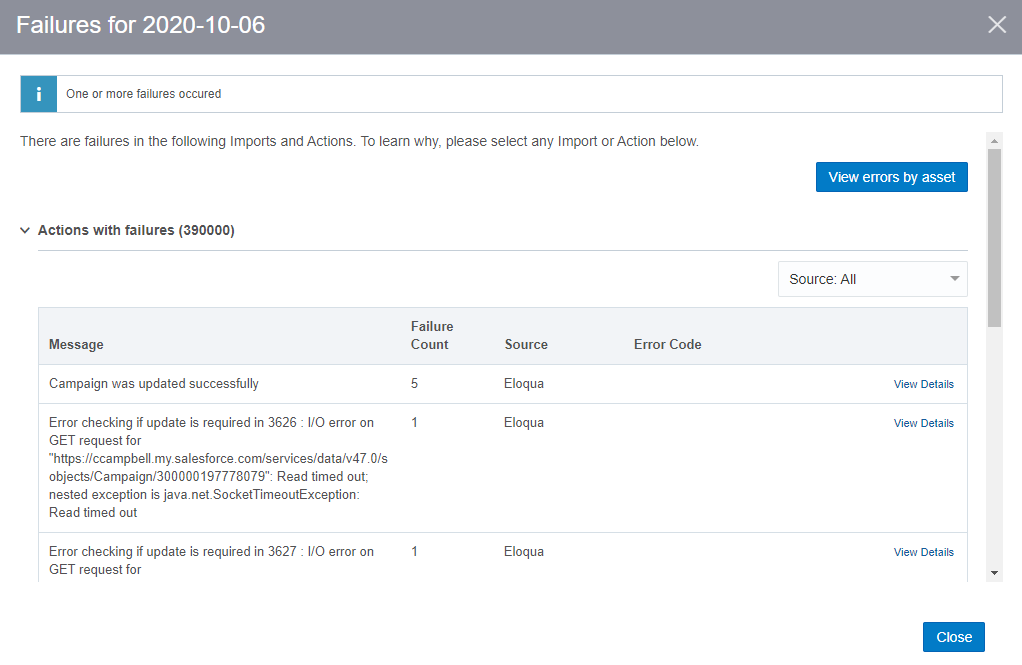The height and width of the screenshot is (665, 1022).
Task: Open View Details for the 3627 error row
Action: 923,552
